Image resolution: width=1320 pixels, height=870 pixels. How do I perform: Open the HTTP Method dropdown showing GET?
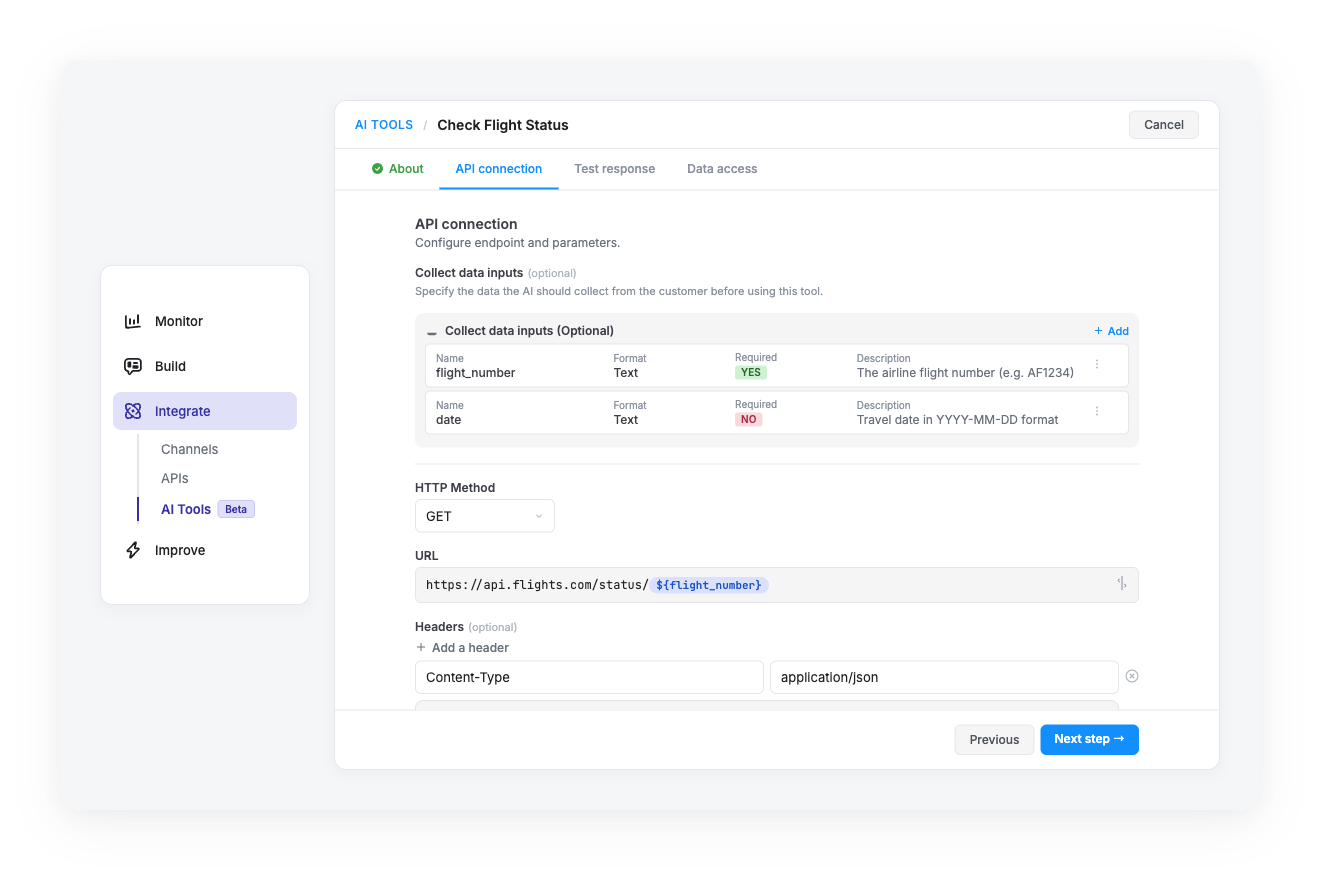[484, 515]
